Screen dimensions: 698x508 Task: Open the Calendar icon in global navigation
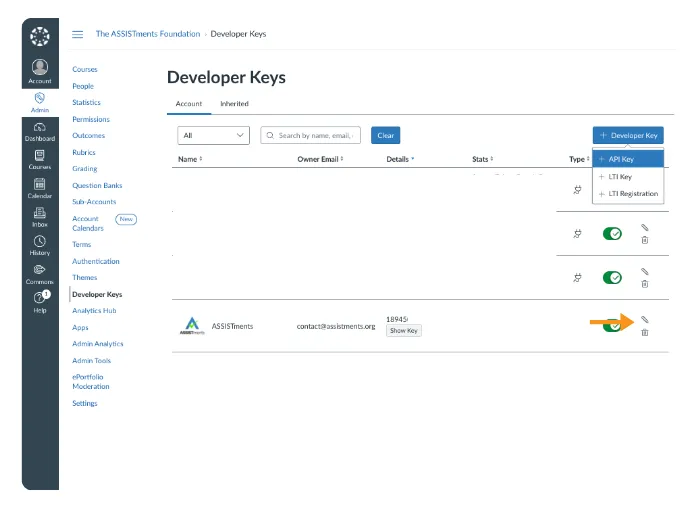[x=40, y=184]
